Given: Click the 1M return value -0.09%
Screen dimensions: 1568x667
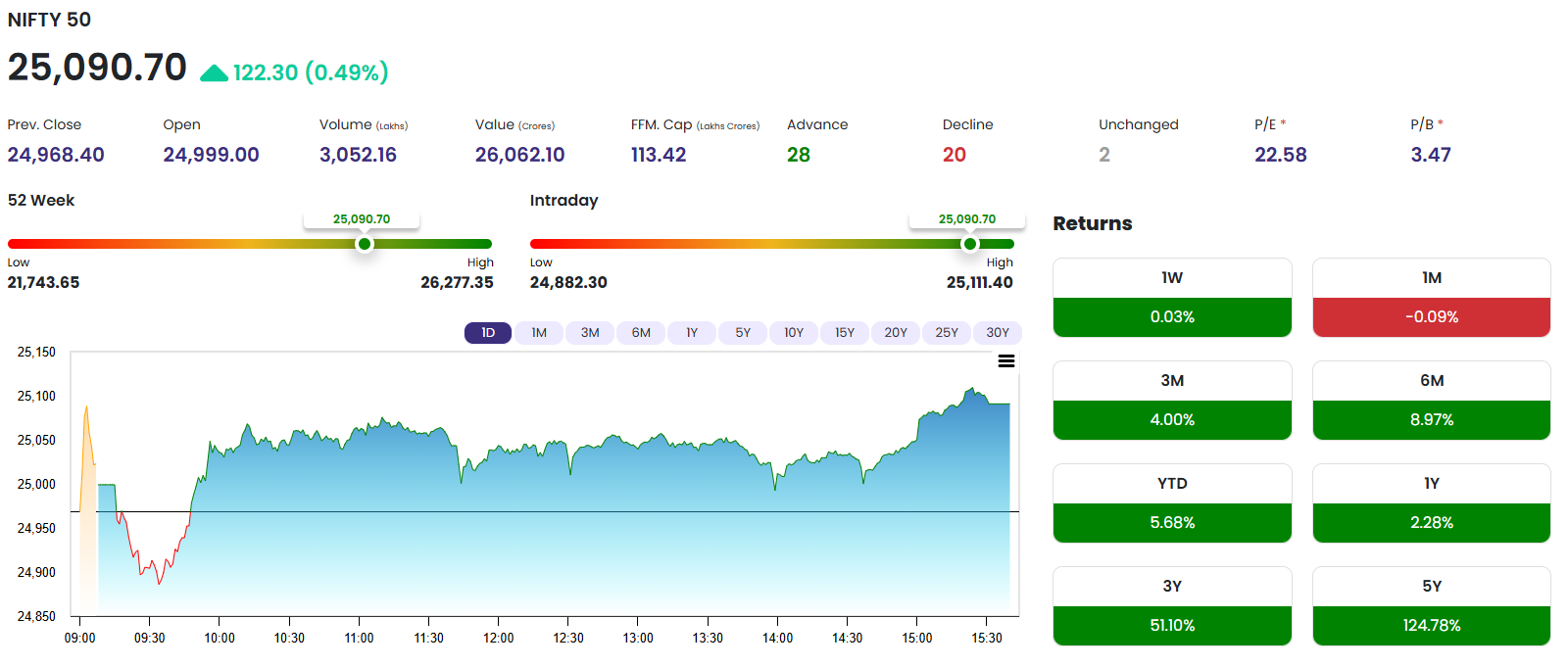Looking at the screenshot, I should [1432, 317].
